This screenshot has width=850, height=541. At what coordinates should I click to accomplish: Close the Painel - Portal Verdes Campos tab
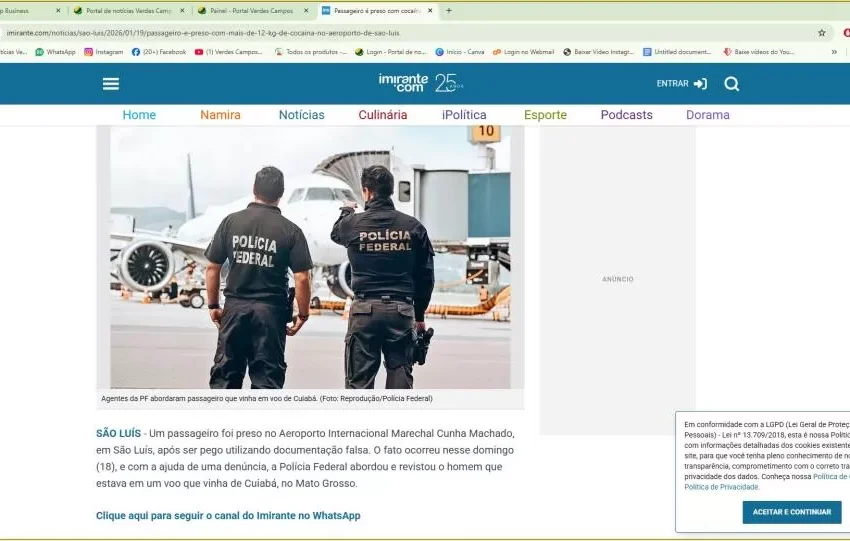[x=306, y=10]
